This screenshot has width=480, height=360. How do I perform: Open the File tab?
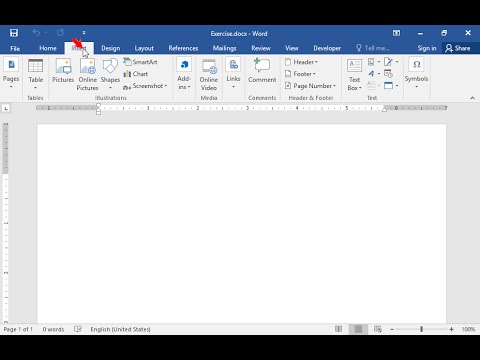(x=15, y=48)
